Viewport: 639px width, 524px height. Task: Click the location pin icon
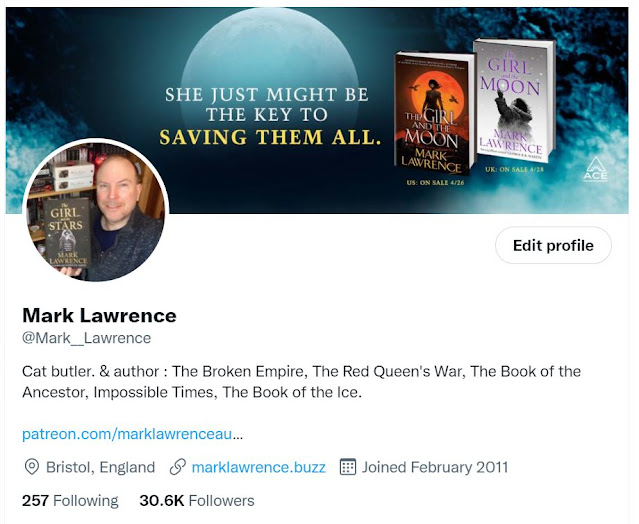(32, 467)
